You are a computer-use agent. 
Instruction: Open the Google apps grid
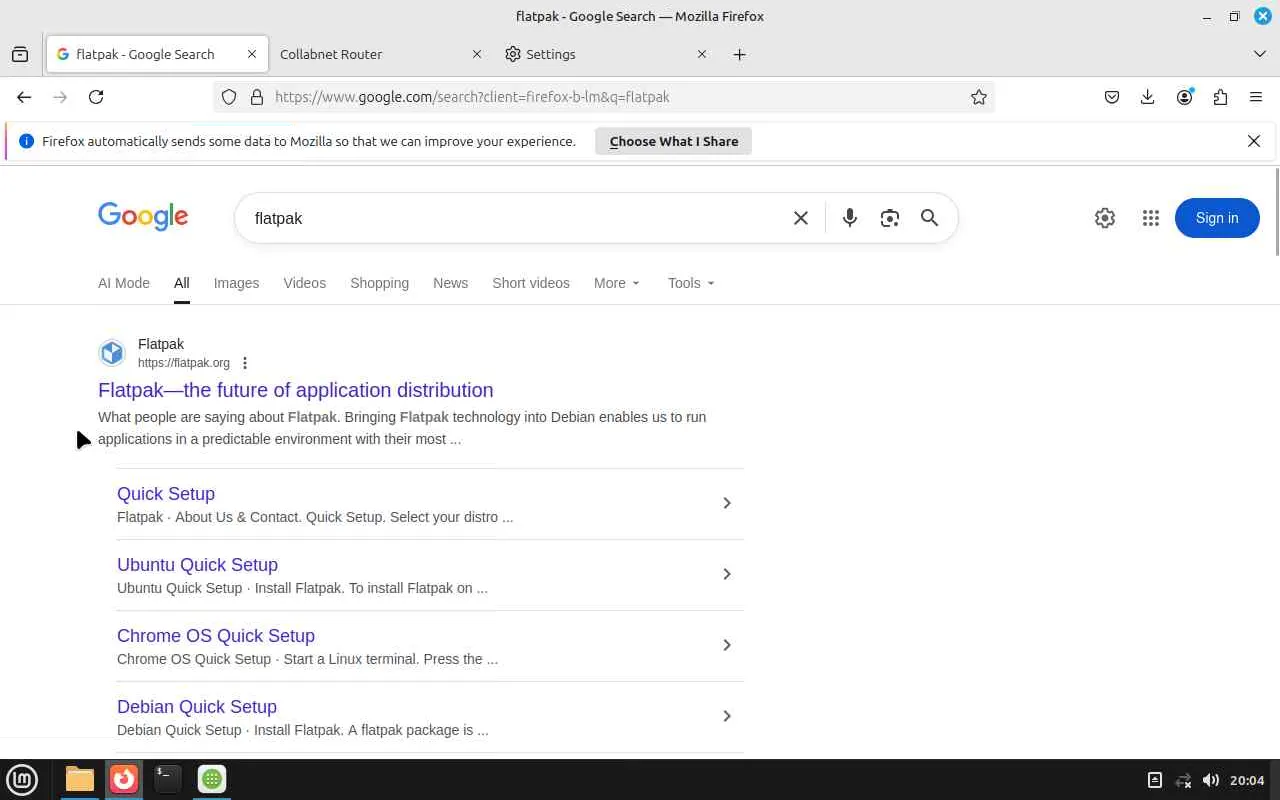tap(1150, 218)
